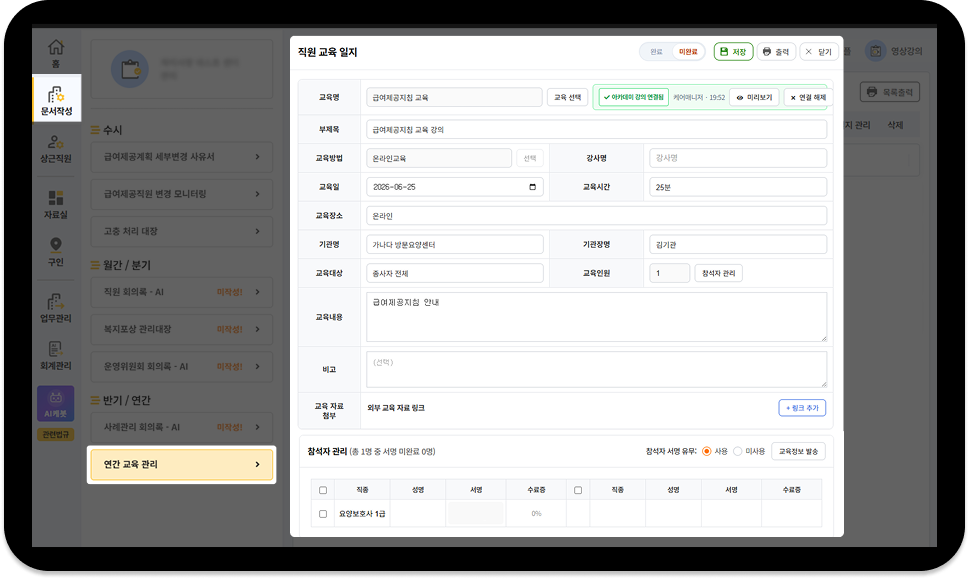Open the 상근직원 sidebar section
Image resolution: width=969 pixels, height=579 pixels.
click(56, 149)
